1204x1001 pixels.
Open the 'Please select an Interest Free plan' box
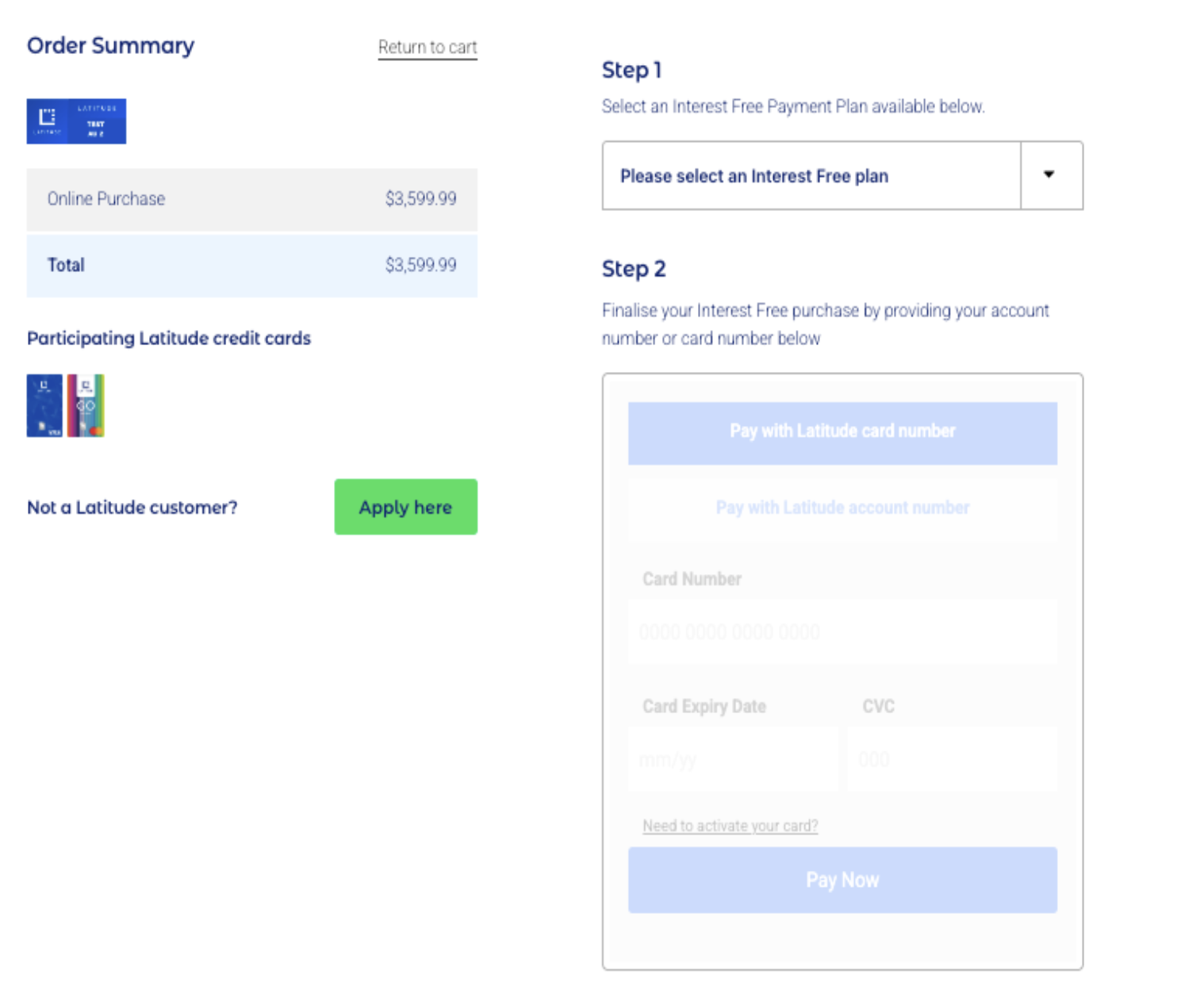coord(811,175)
